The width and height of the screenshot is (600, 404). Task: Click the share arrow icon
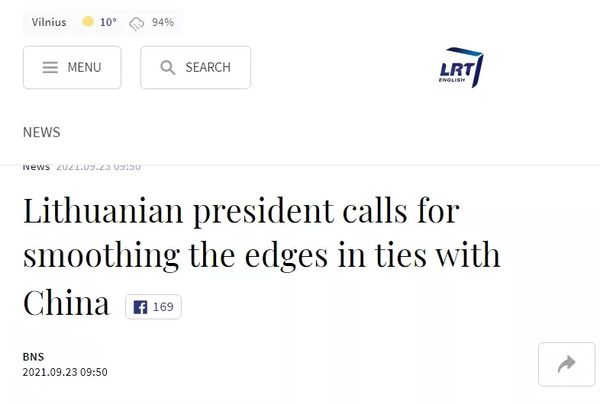click(x=566, y=365)
